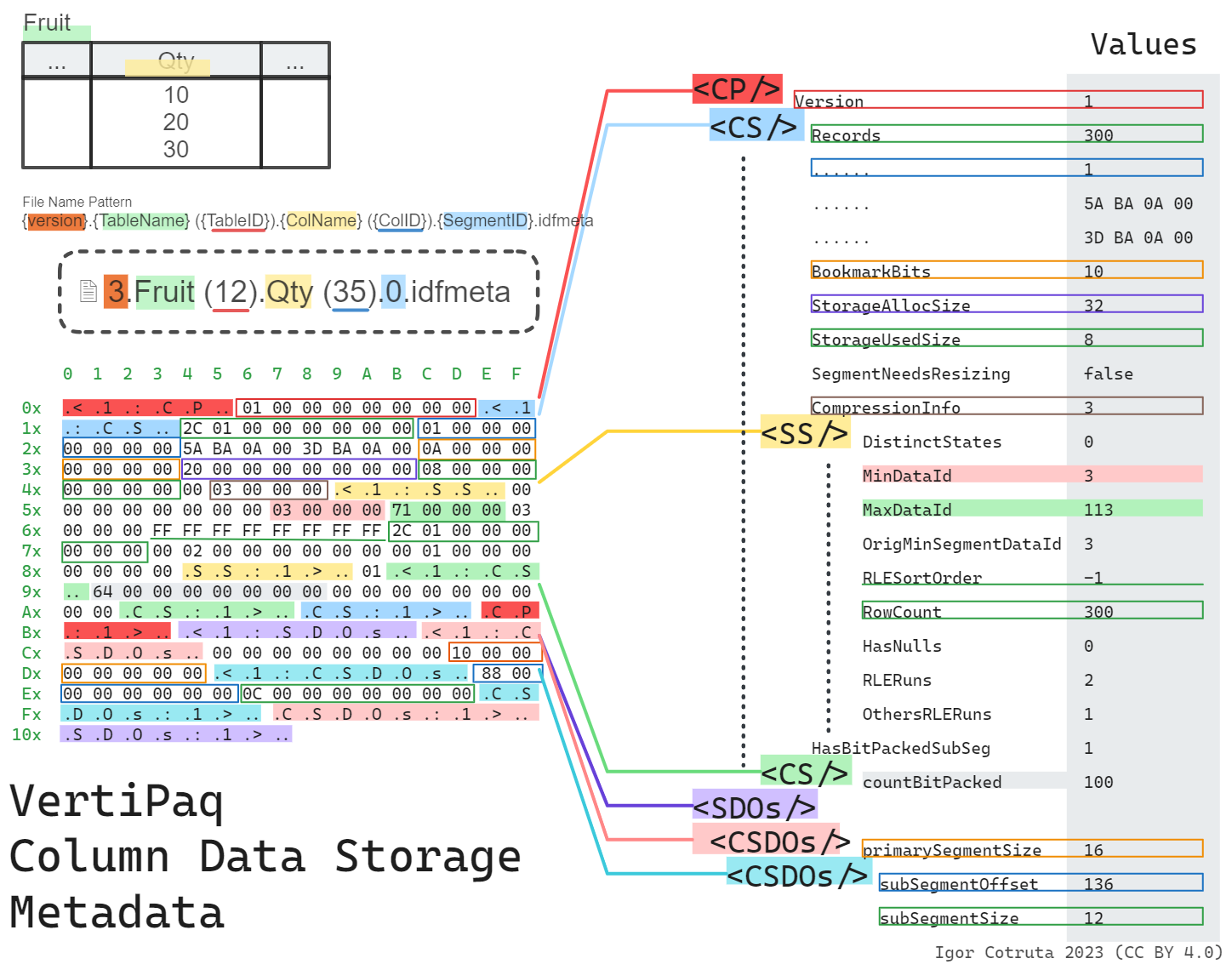This screenshot has width=1232, height=970.
Task: Click the F hex column header
Action: click(516, 374)
